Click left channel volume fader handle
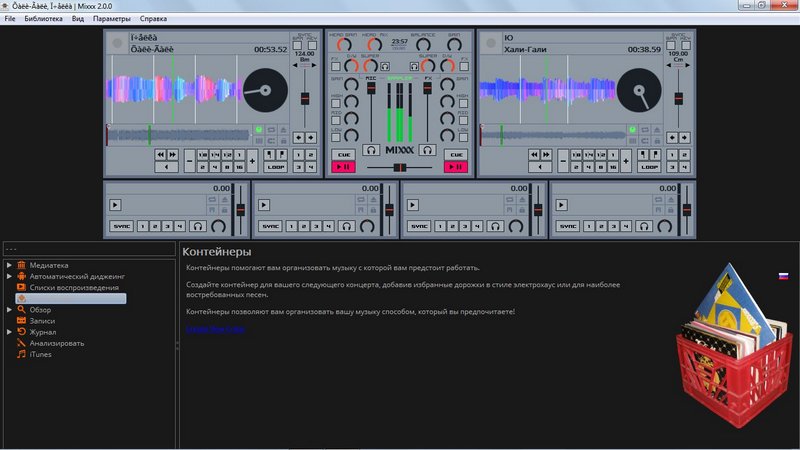Screen dimensions: 800x450 coord(371,88)
